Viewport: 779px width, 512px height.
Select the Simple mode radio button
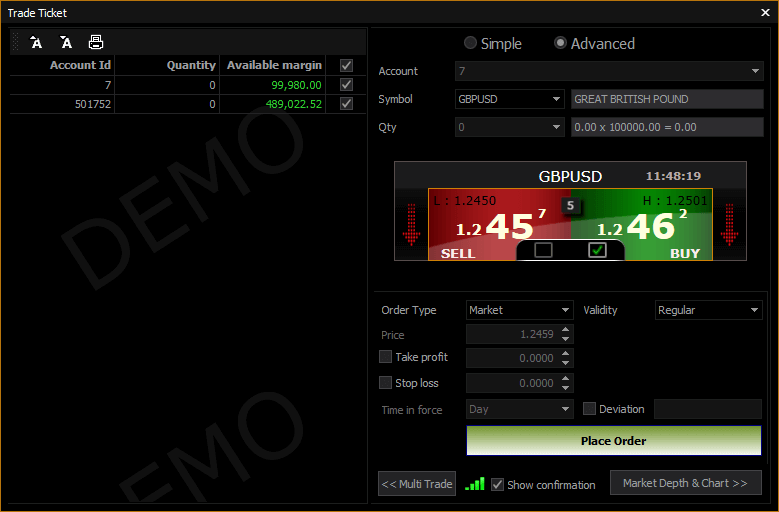pos(470,44)
